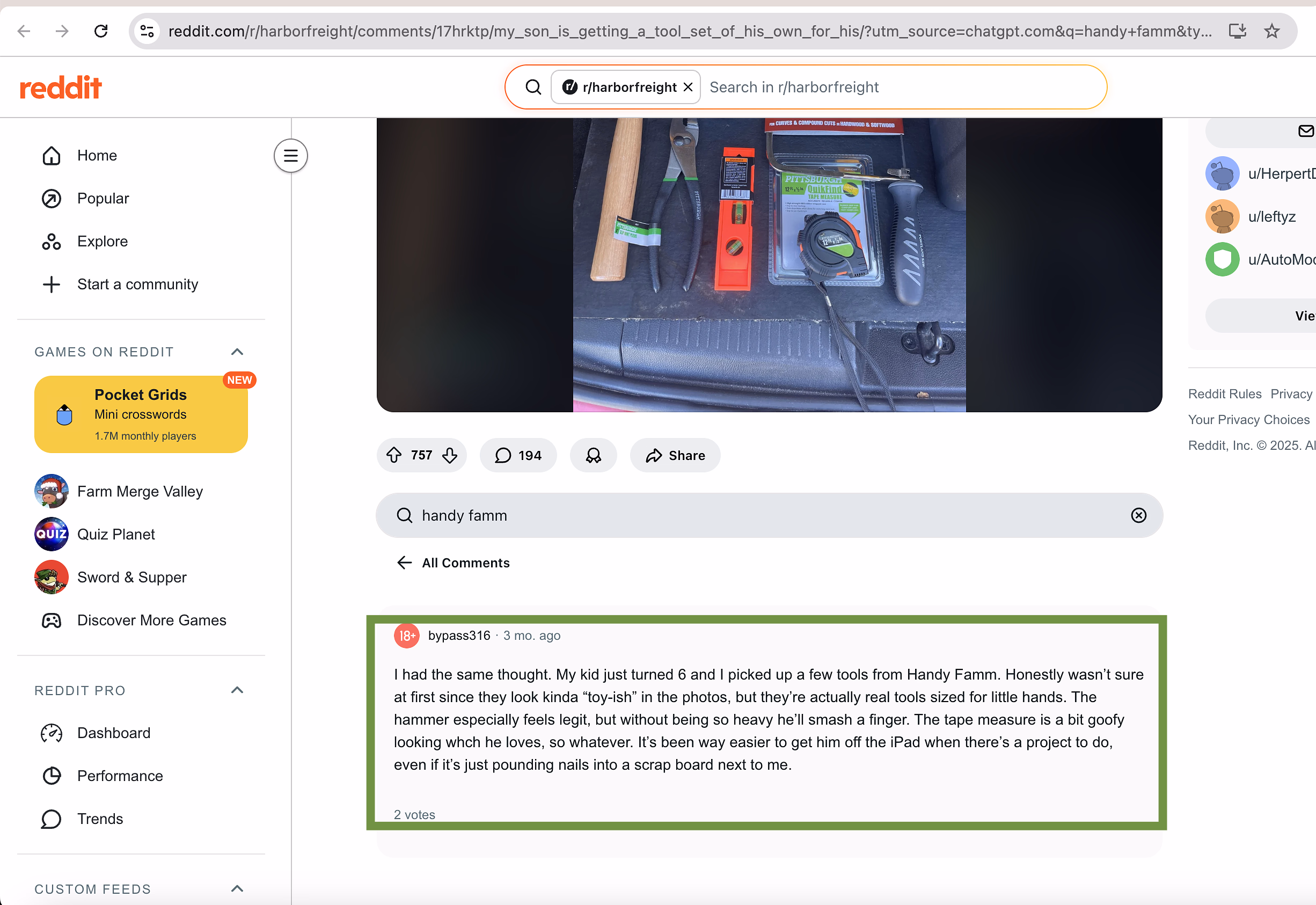
Task: Collapse the Custom Feeds section
Action: click(x=237, y=889)
